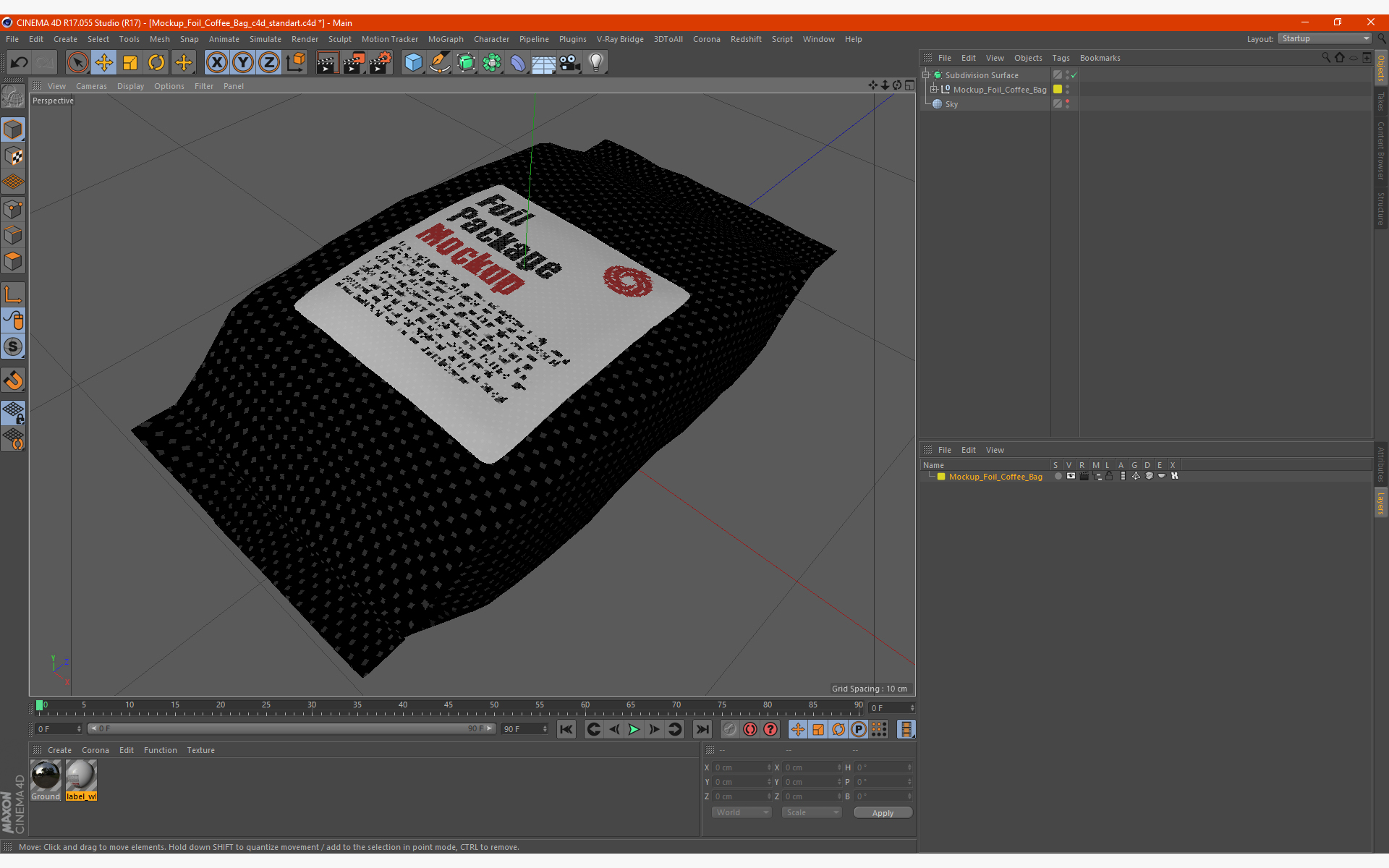Toggle Z axis lock
Viewport: 1389px width, 868px height.
pos(269,63)
